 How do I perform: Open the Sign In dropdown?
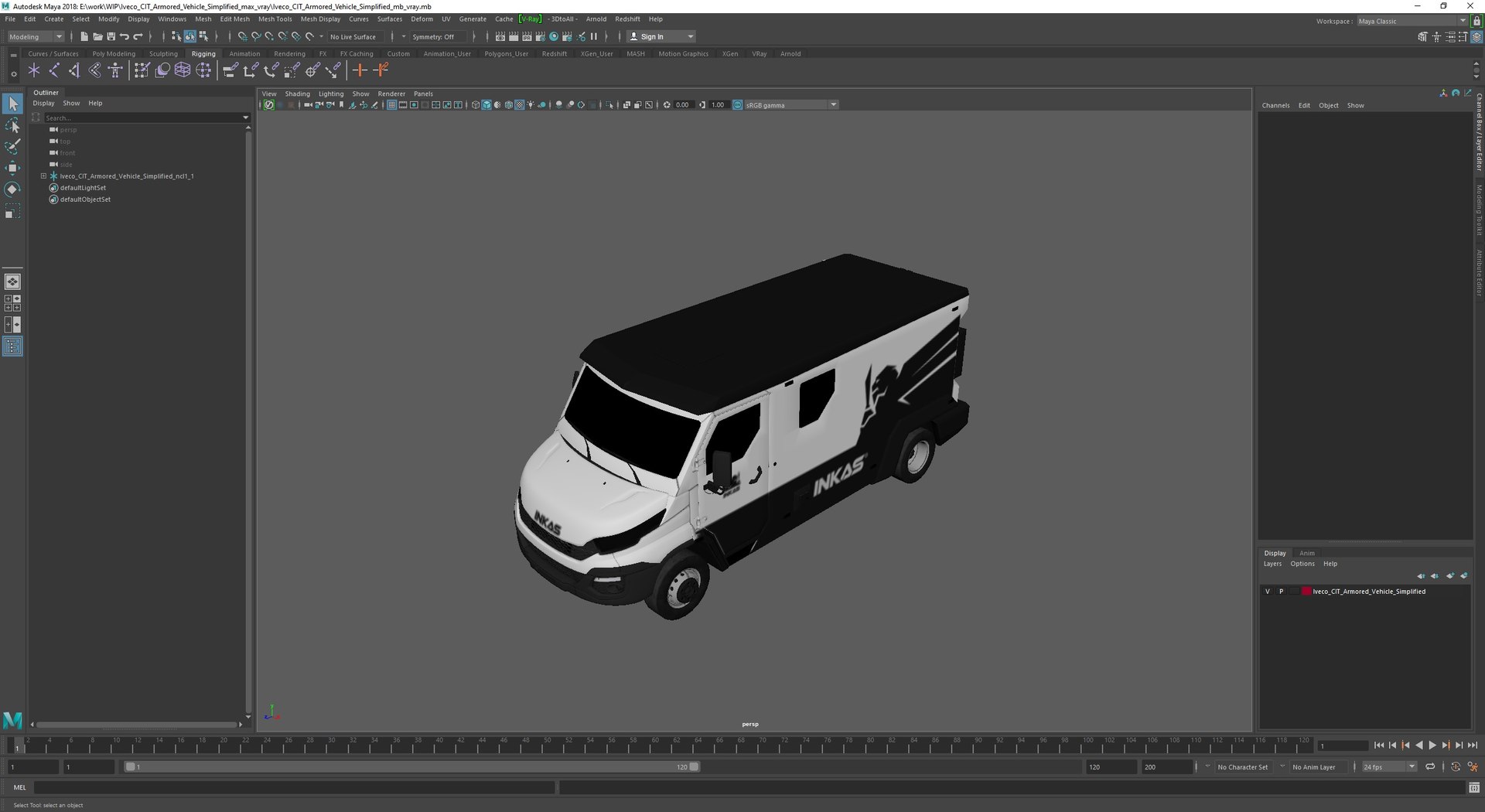tap(661, 36)
